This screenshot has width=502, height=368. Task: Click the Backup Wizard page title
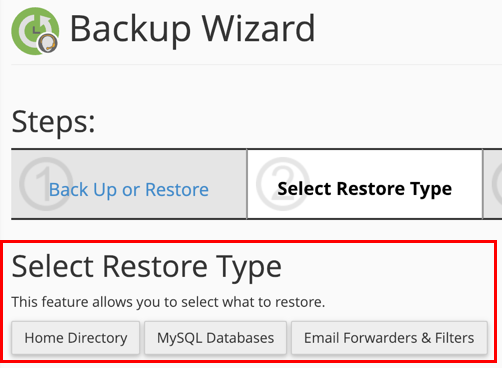tap(192, 30)
